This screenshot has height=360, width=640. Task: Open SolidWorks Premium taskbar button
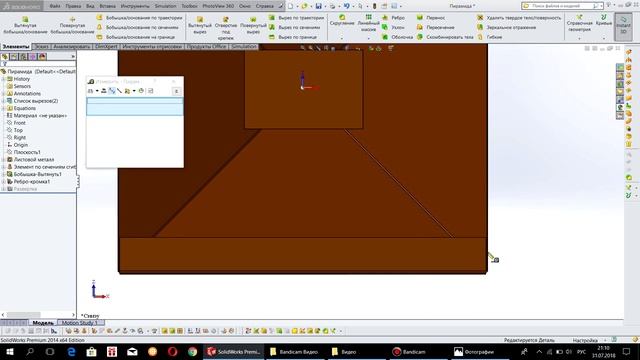click(x=234, y=352)
